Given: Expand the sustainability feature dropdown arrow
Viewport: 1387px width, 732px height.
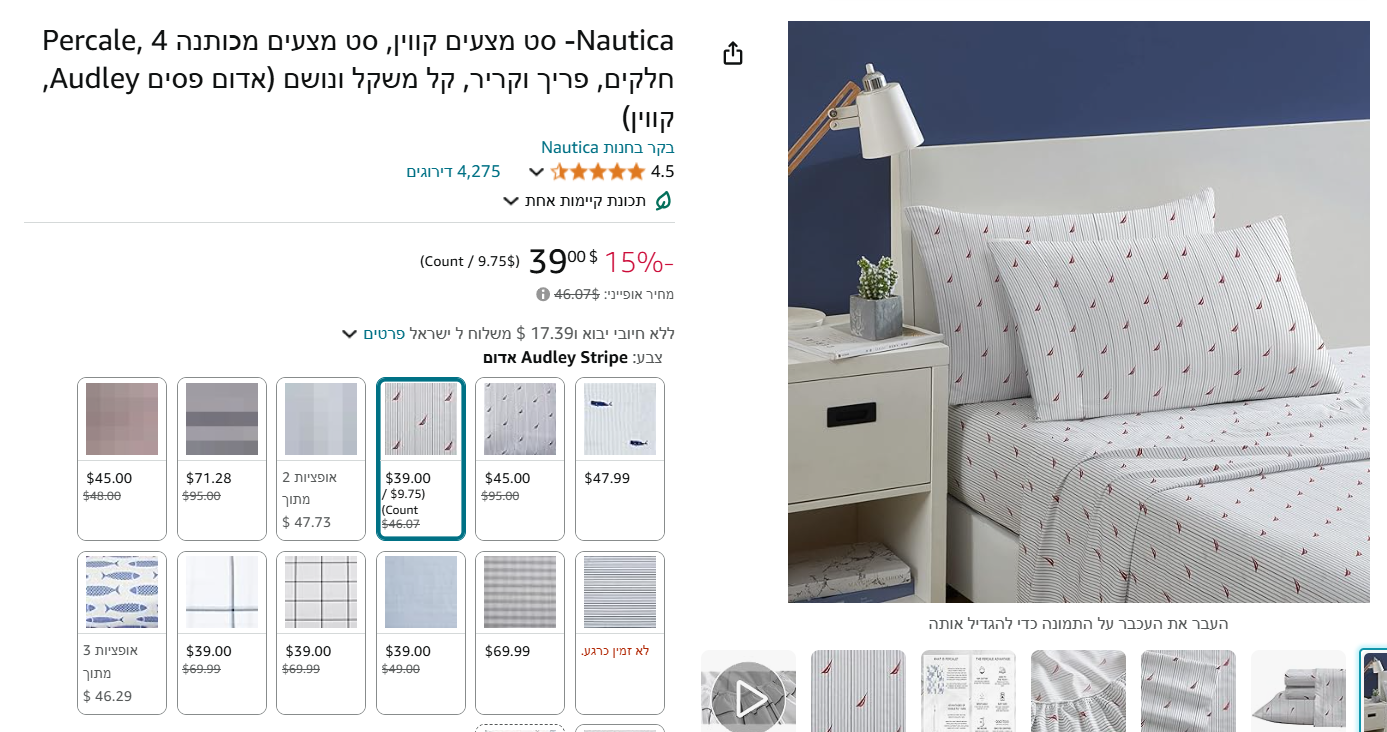Looking at the screenshot, I should click(511, 201).
